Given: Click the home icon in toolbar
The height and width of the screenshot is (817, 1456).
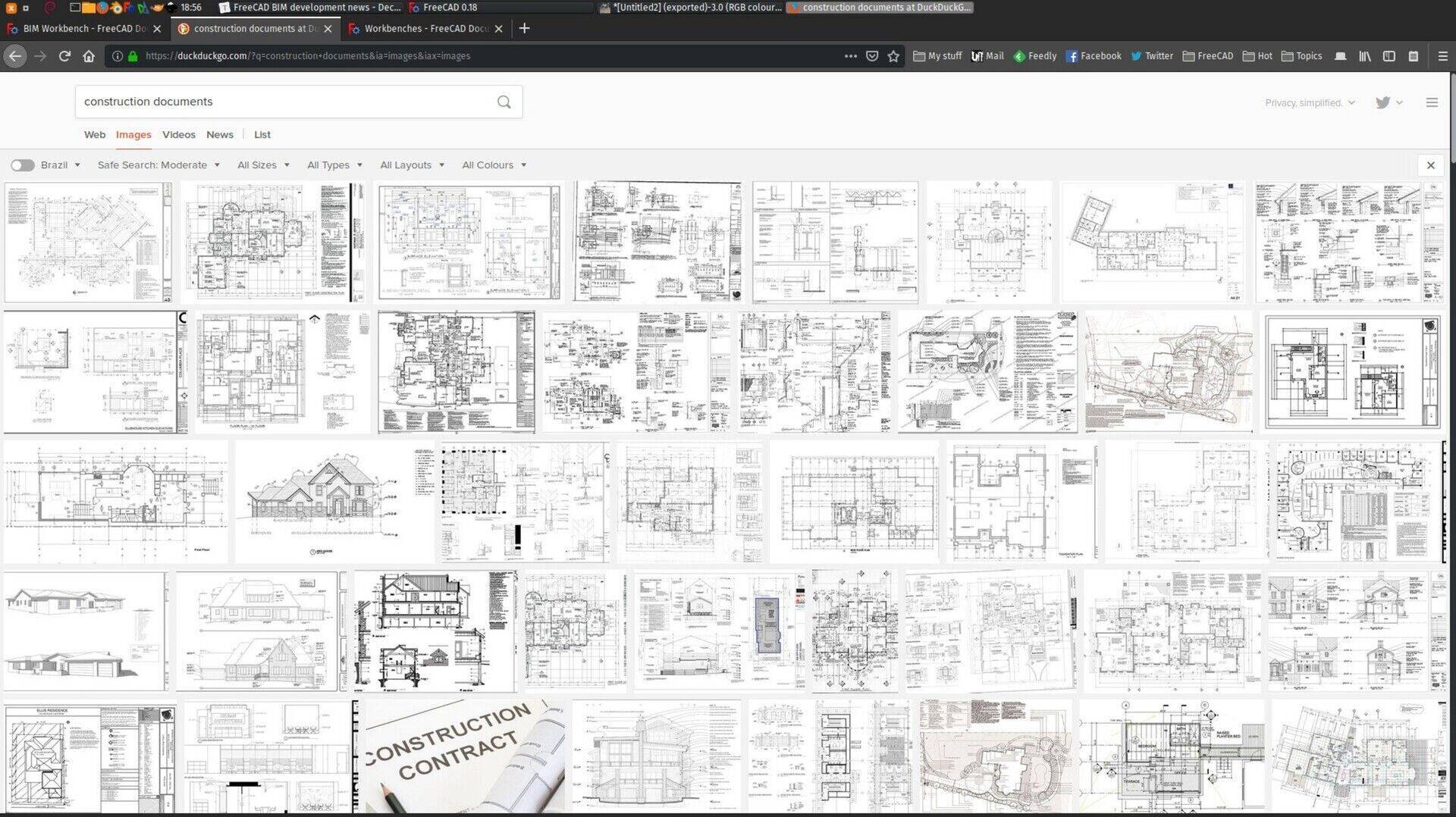Looking at the screenshot, I should pyautogui.click(x=89, y=55).
